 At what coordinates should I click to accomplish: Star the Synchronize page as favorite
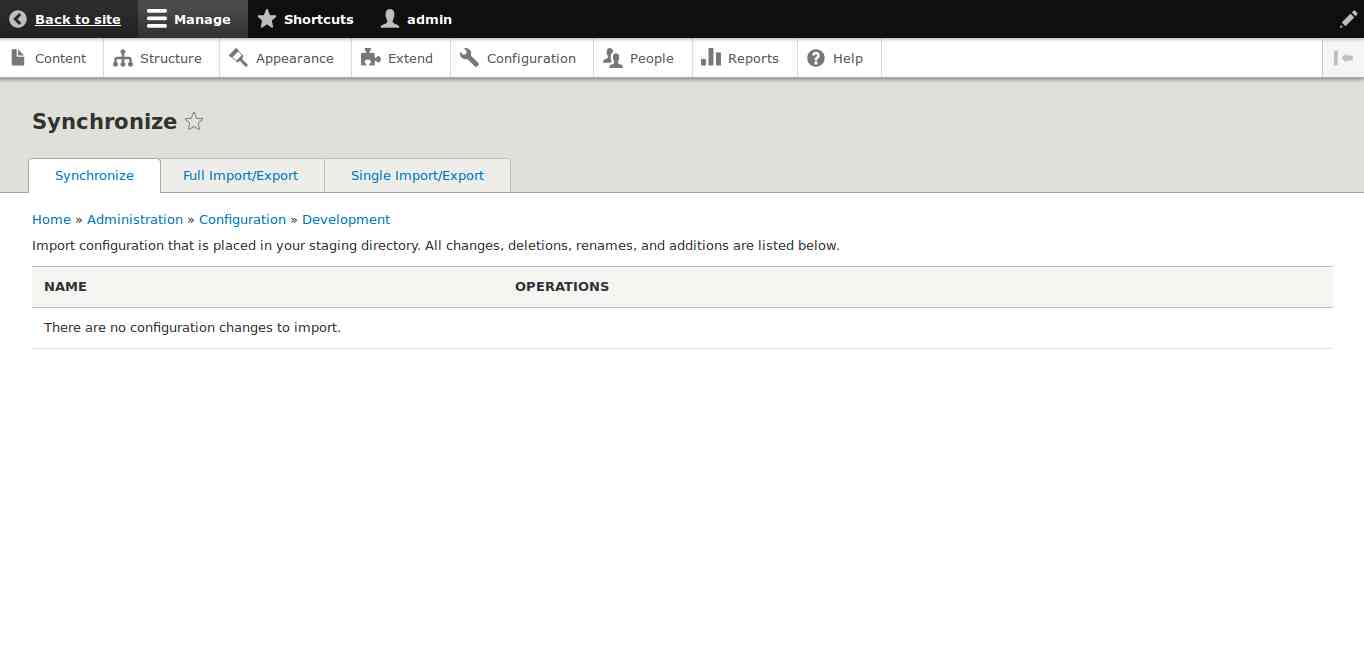click(194, 121)
